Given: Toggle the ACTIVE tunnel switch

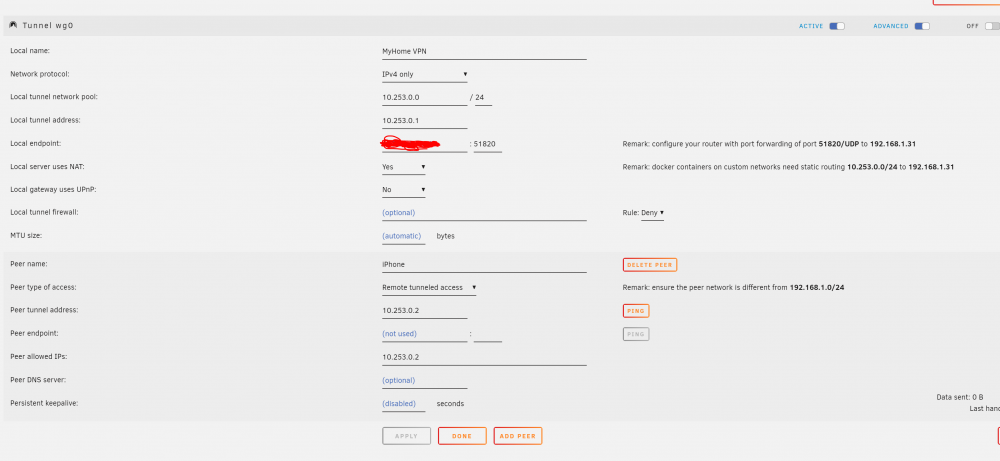Looking at the screenshot, I should [837, 26].
